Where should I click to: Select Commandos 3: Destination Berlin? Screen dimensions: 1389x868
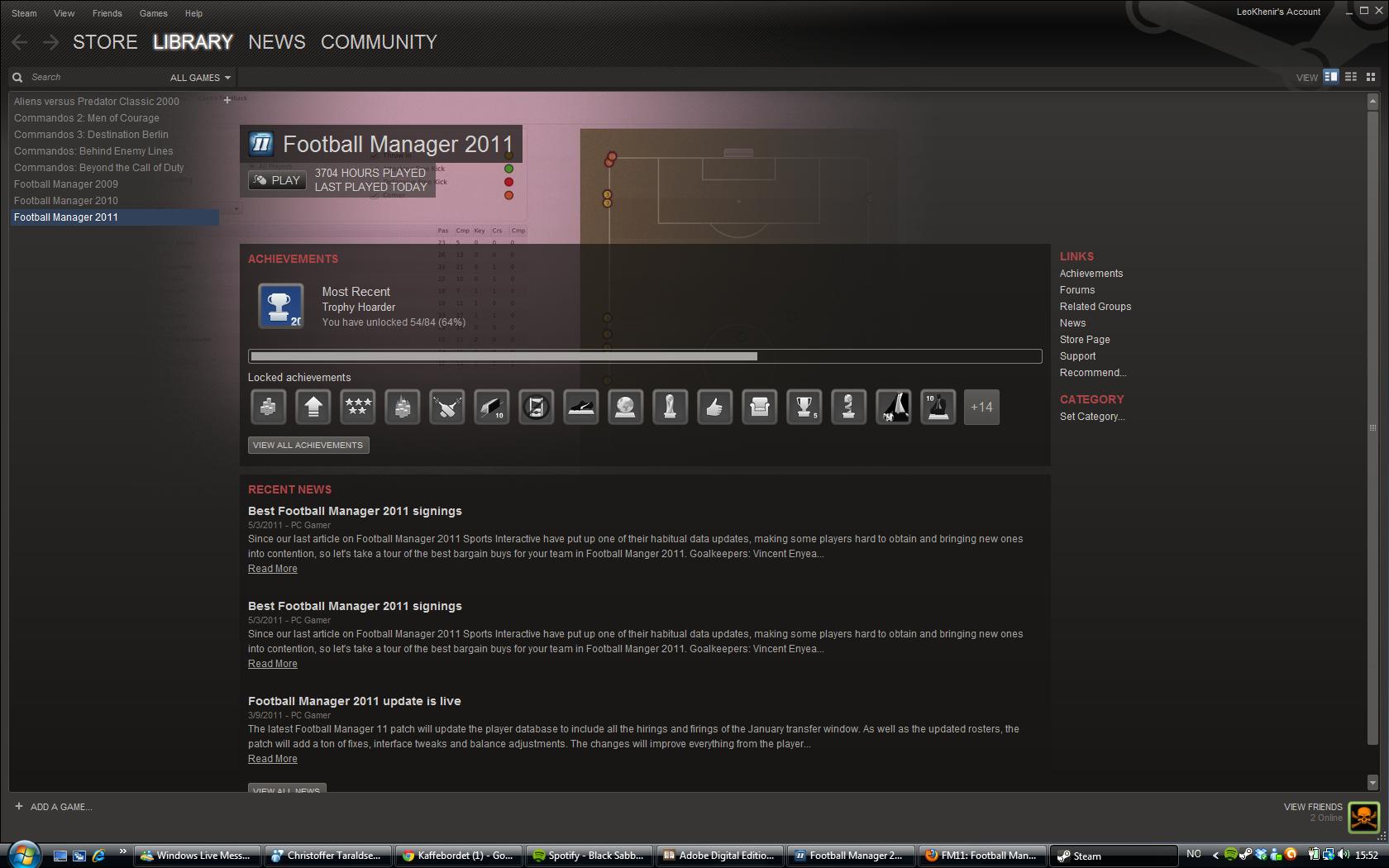coord(91,135)
